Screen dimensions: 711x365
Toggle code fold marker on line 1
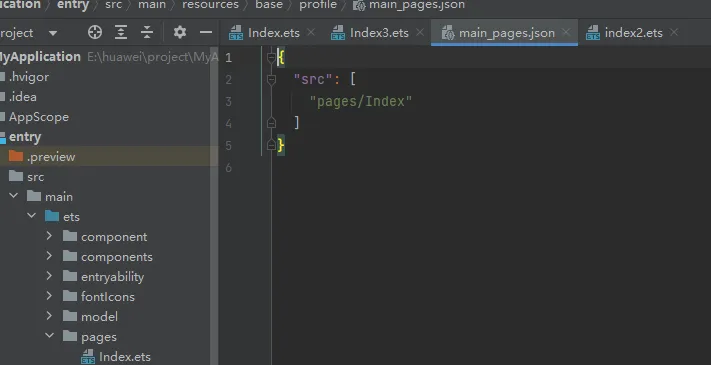coord(271,58)
